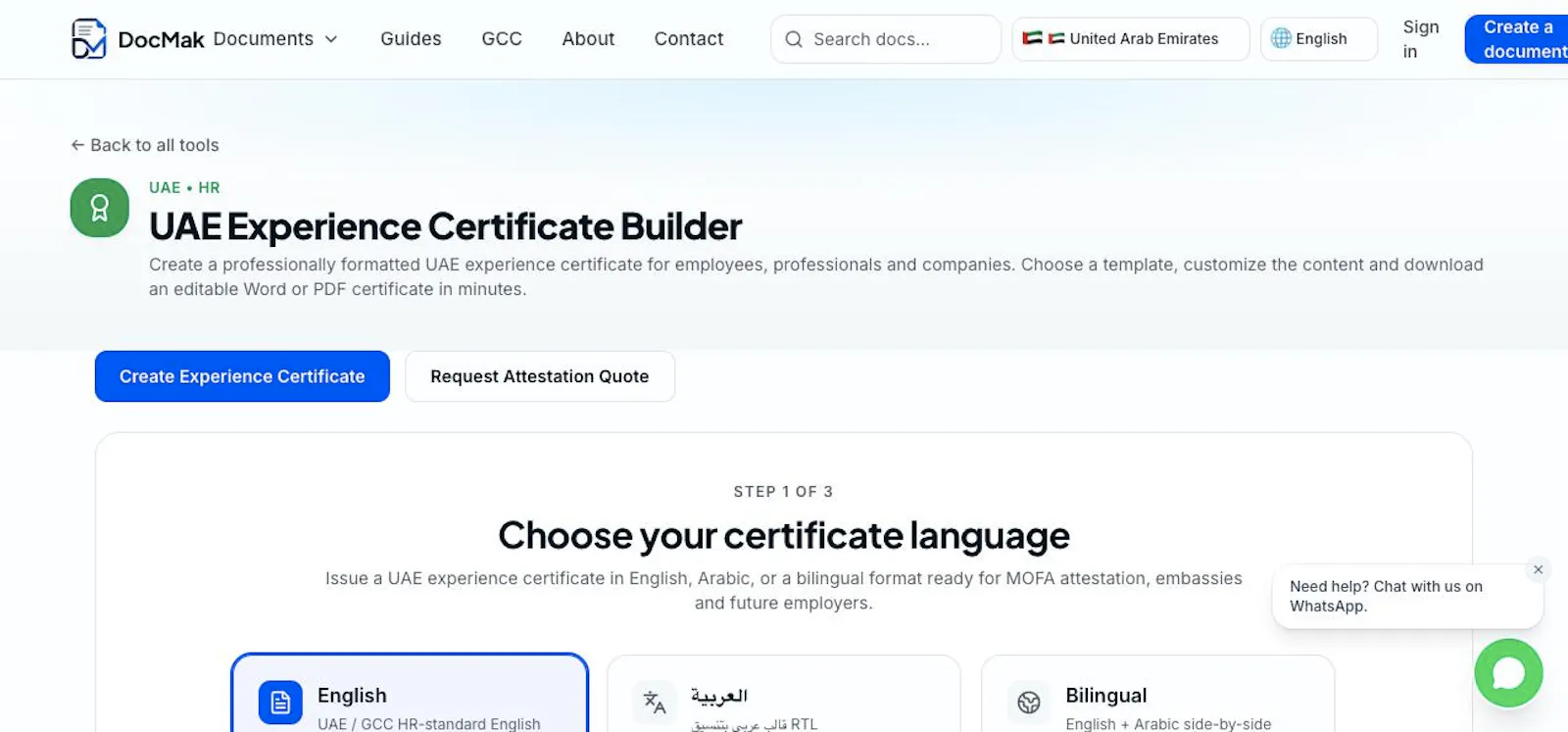Click the Documents chevron arrow

coord(331,39)
